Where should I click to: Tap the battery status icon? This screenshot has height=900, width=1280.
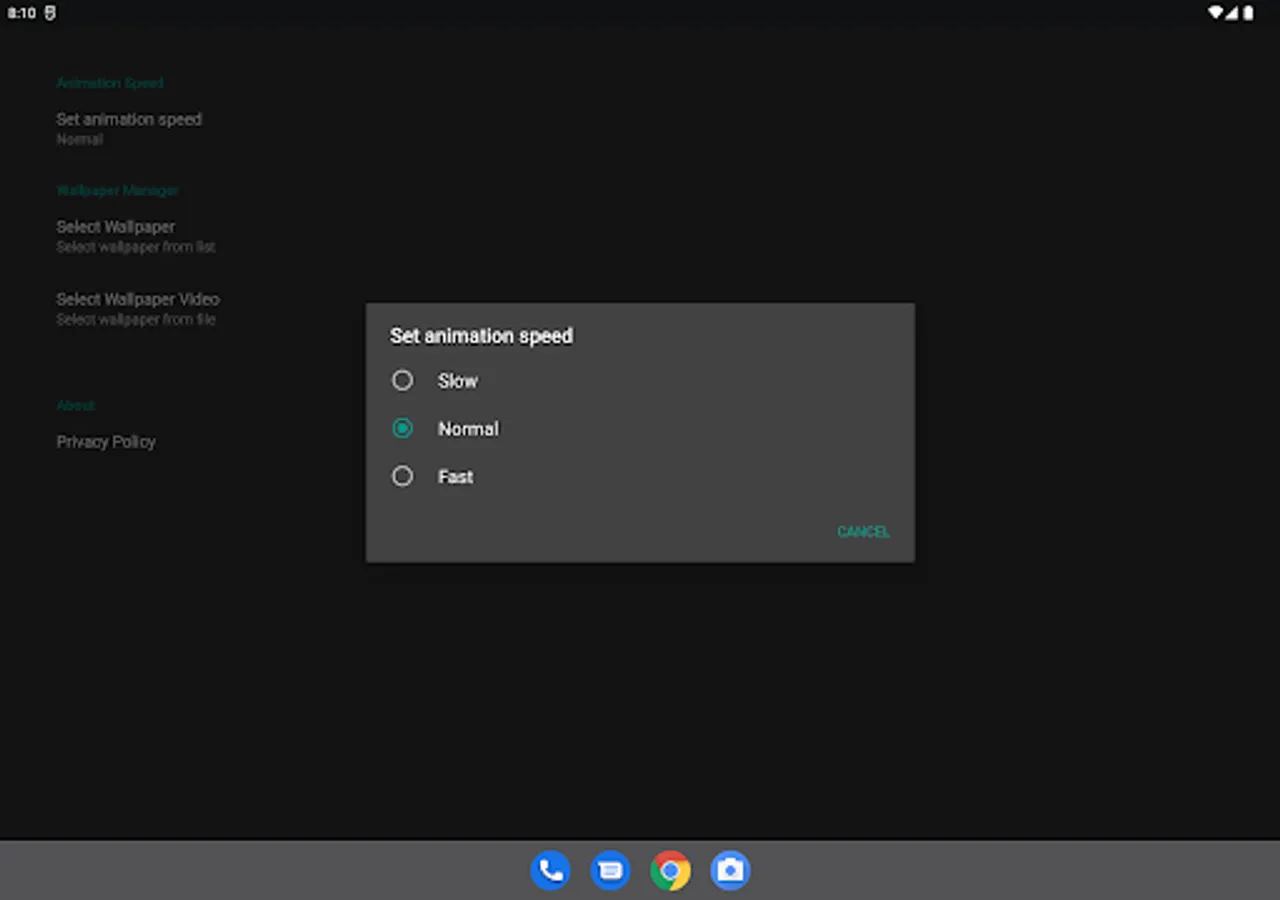click(1247, 13)
